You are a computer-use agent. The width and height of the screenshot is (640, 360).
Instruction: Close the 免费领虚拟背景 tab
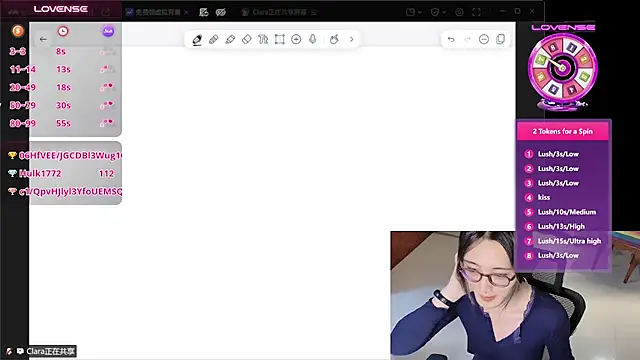186,12
